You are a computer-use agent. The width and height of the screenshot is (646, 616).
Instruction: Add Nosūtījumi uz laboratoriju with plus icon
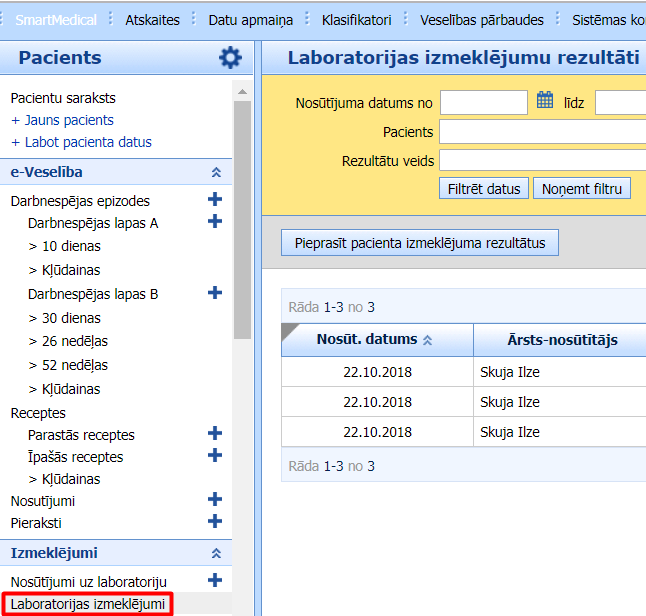pos(214,580)
